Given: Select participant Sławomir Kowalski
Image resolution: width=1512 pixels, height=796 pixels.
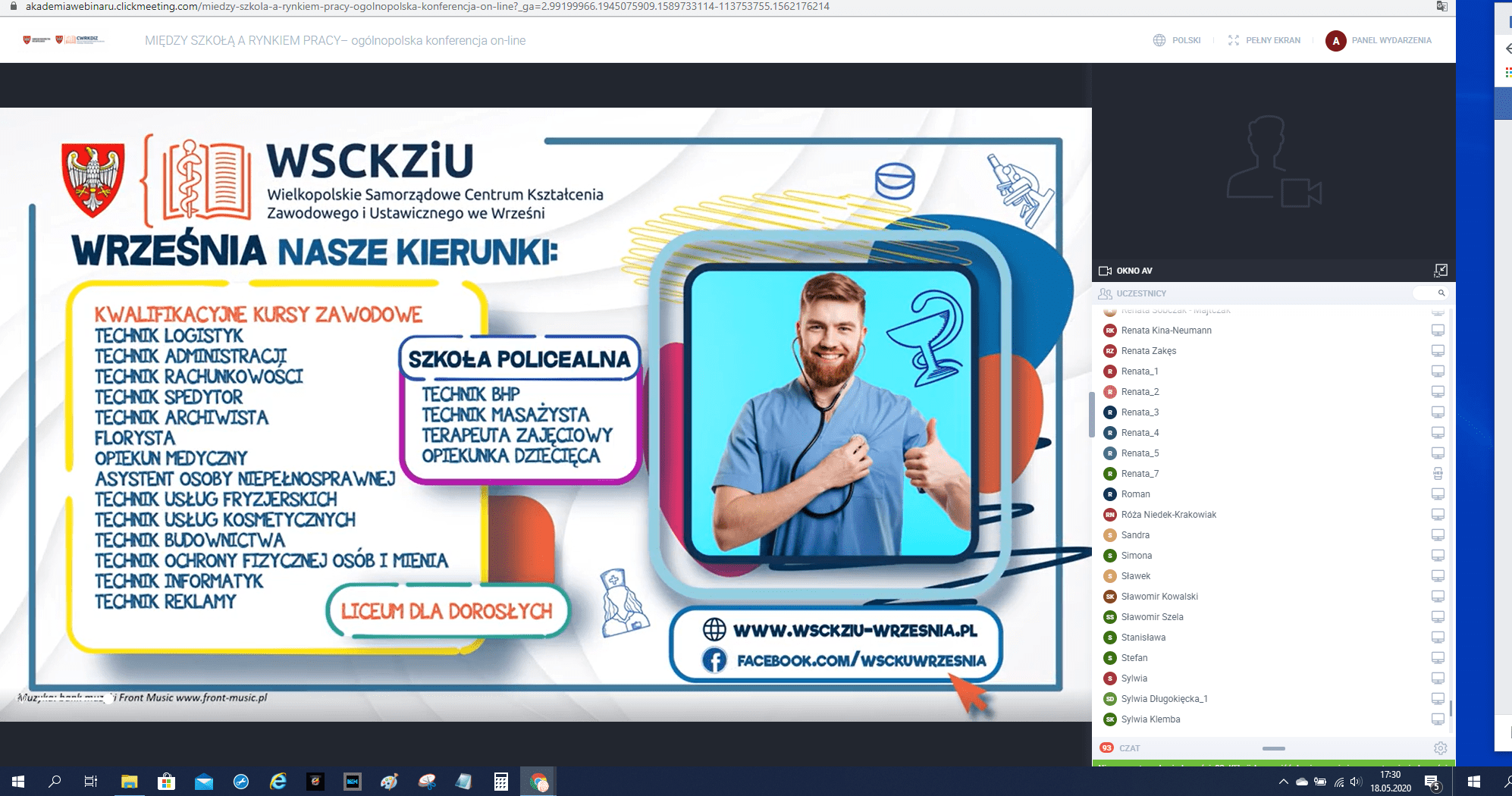Looking at the screenshot, I should (x=1159, y=597).
